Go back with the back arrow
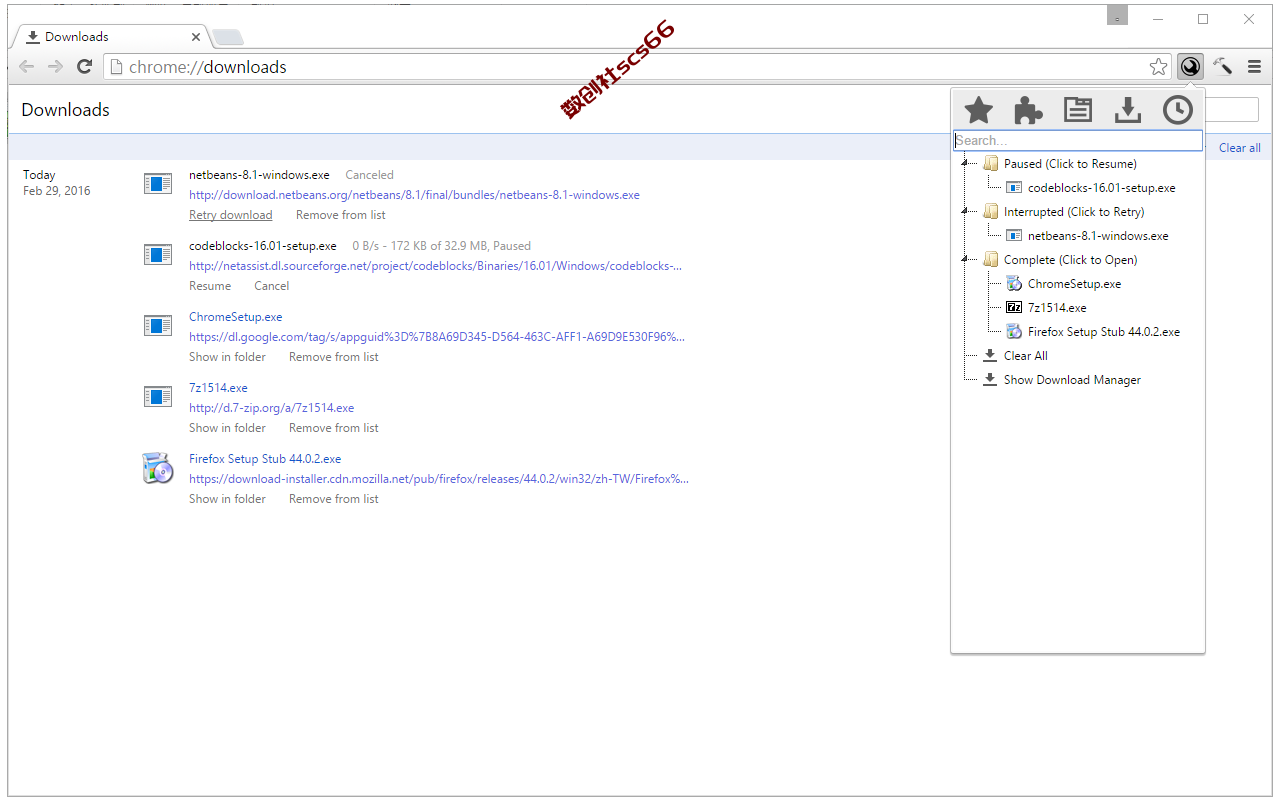 [x=27, y=67]
